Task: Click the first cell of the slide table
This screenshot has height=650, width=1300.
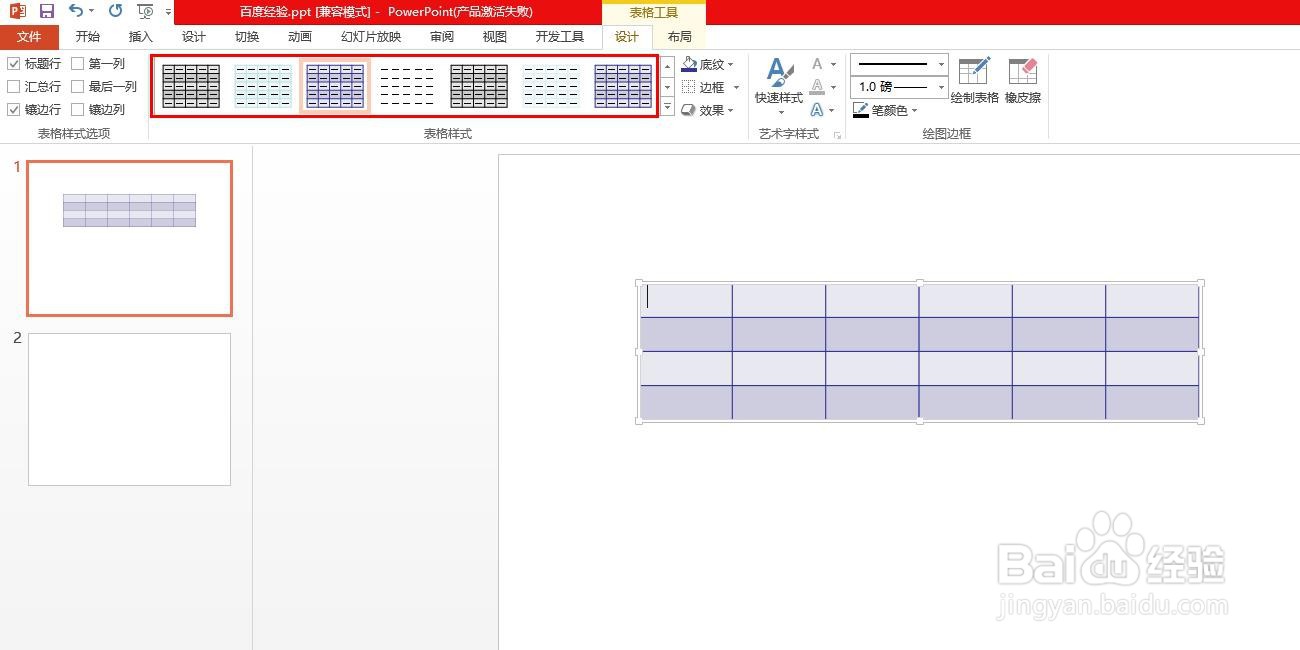Action: 686,301
